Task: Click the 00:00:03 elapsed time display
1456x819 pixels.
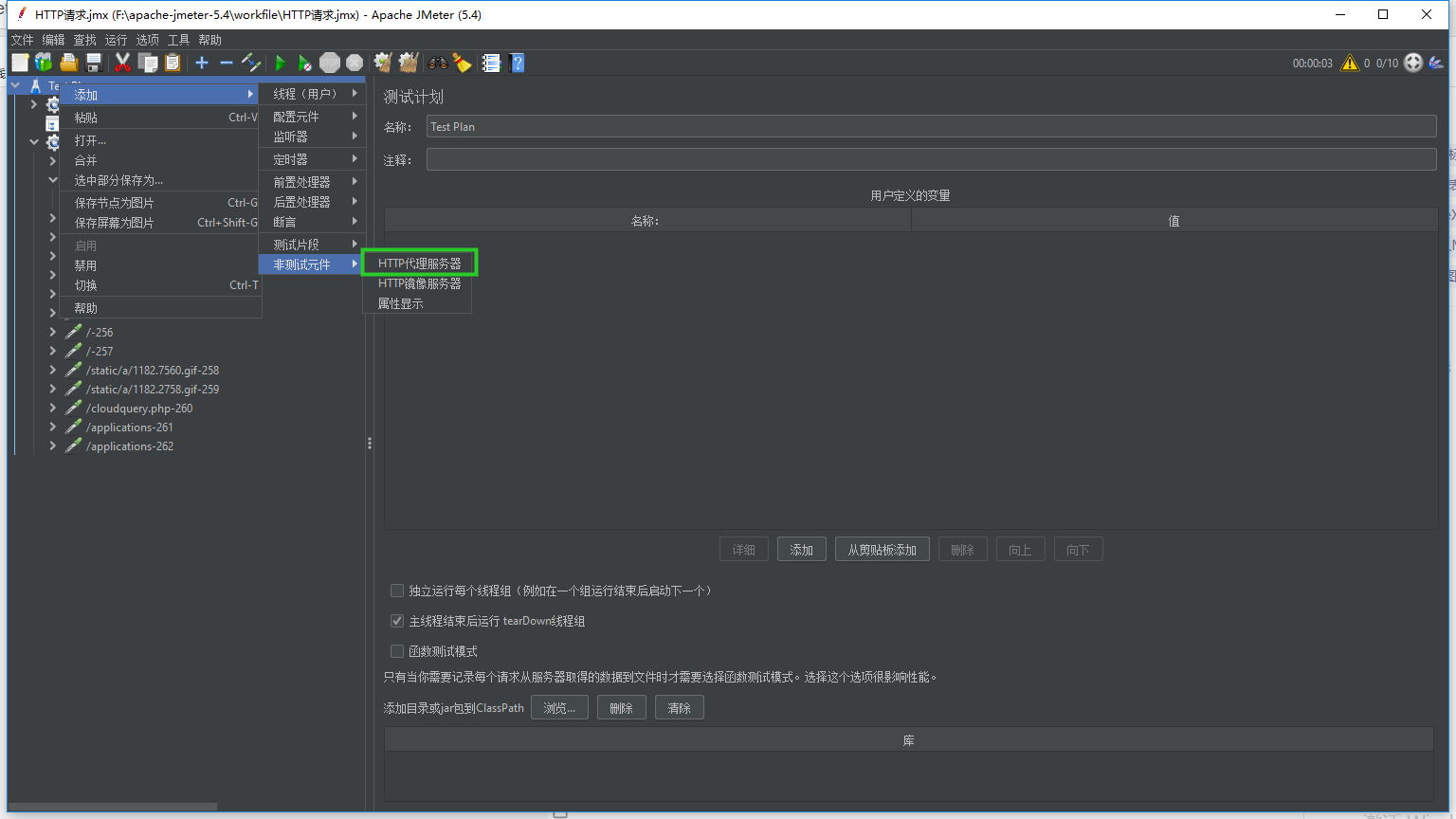Action: 1312,64
